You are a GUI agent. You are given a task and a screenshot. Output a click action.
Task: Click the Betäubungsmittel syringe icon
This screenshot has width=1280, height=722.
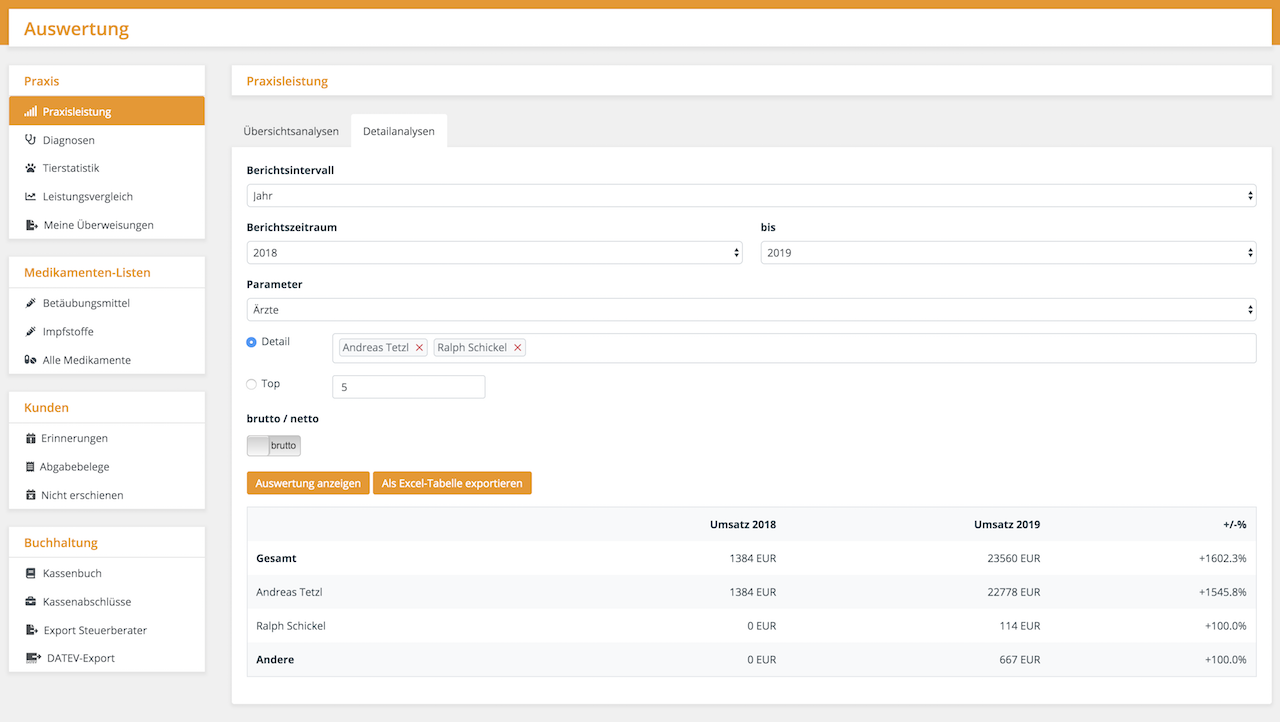pyautogui.click(x=30, y=303)
